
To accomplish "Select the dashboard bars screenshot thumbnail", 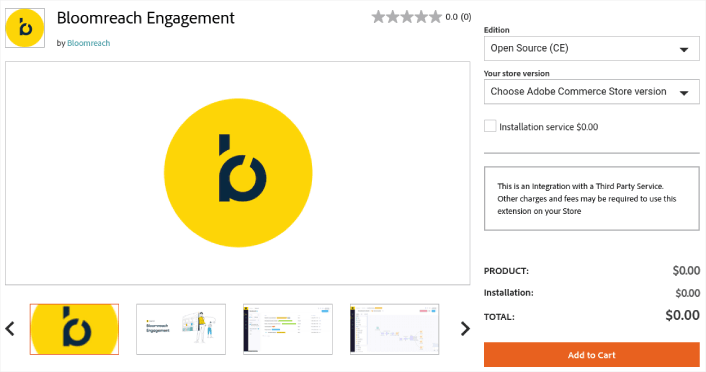I will coord(288,329).
